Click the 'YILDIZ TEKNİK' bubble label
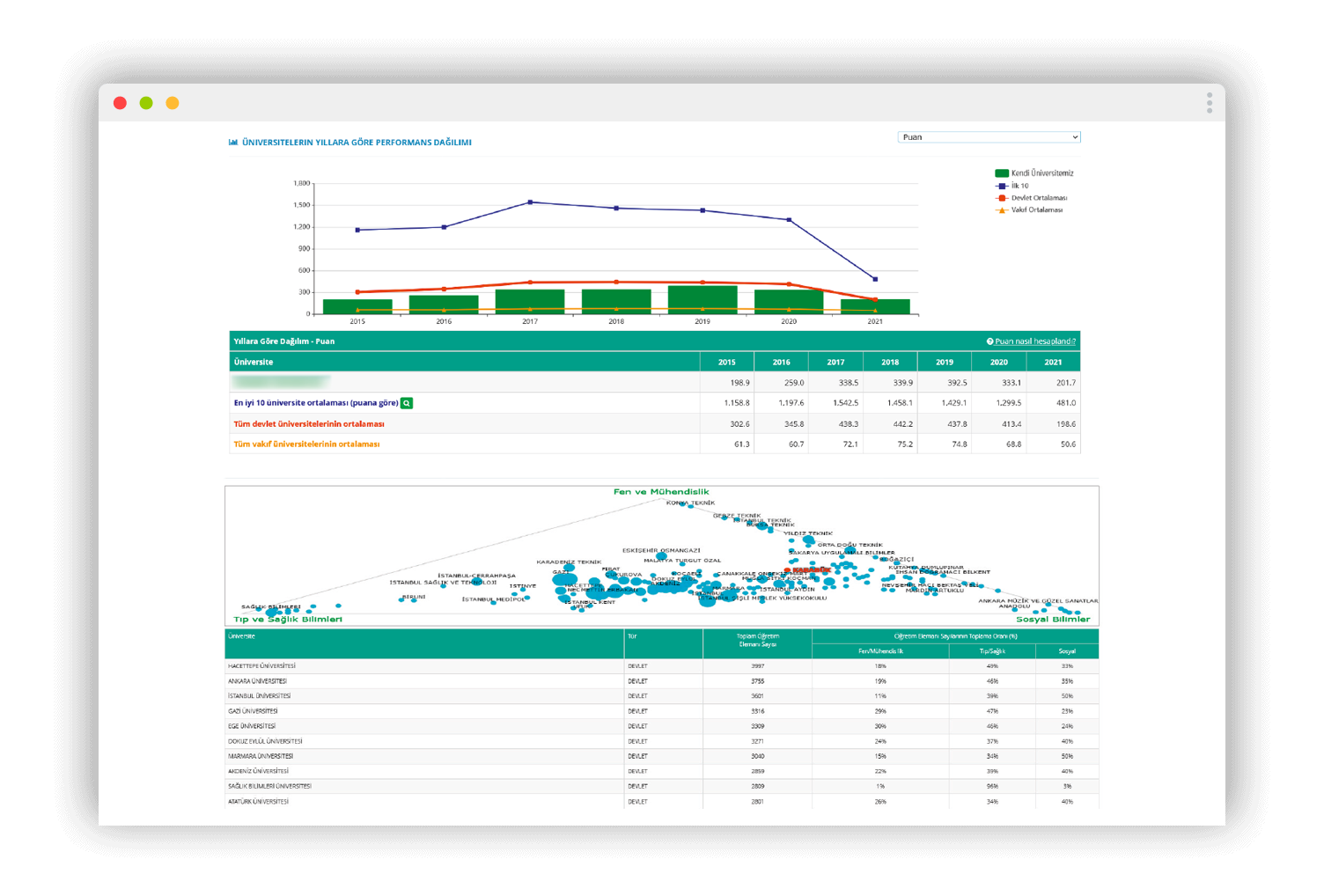Viewport: 1324px width, 896px height. click(x=808, y=533)
